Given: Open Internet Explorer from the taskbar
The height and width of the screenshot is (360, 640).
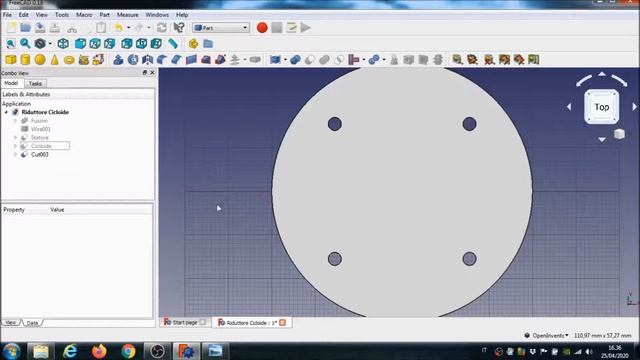Looking at the screenshot, I should click(70, 351).
